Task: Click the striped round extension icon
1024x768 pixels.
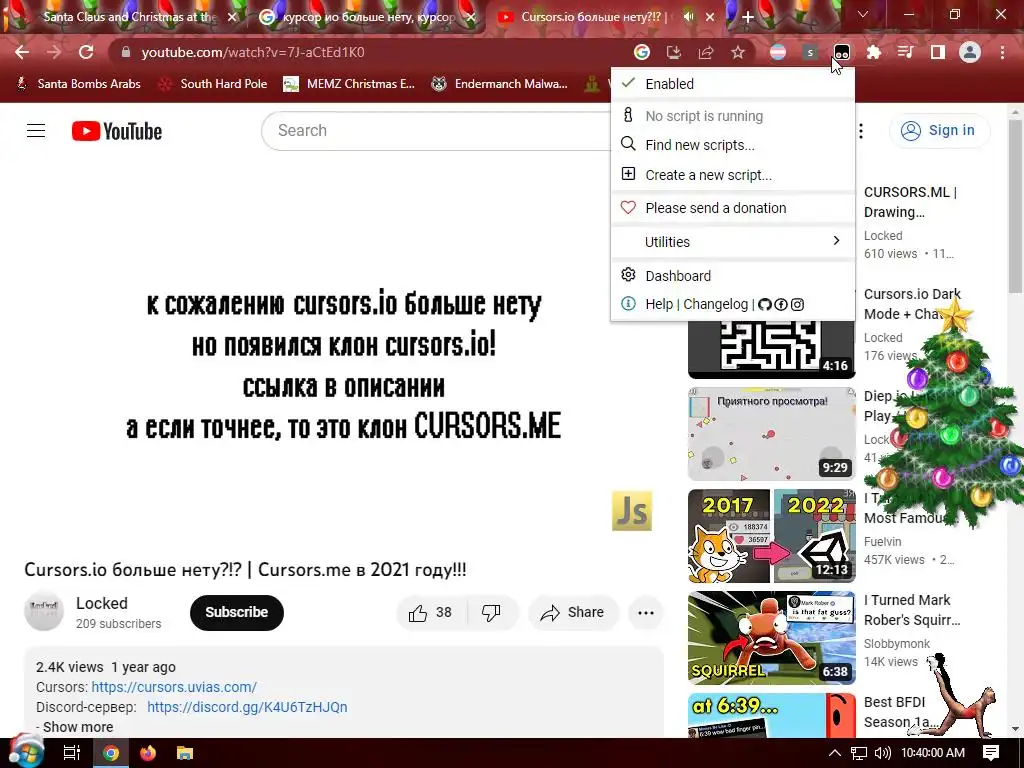Action: coord(778,52)
